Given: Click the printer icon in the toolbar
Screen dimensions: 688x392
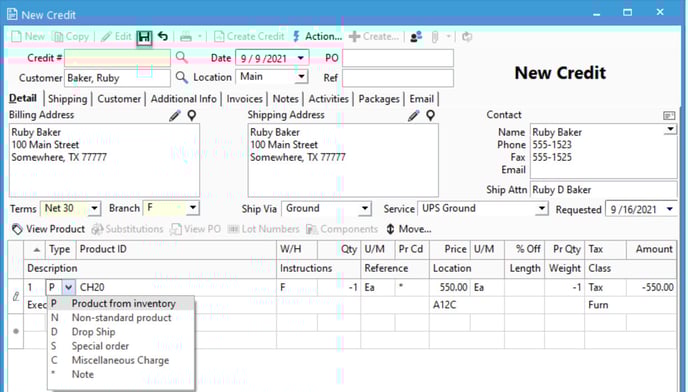Looking at the screenshot, I should pos(186,37).
